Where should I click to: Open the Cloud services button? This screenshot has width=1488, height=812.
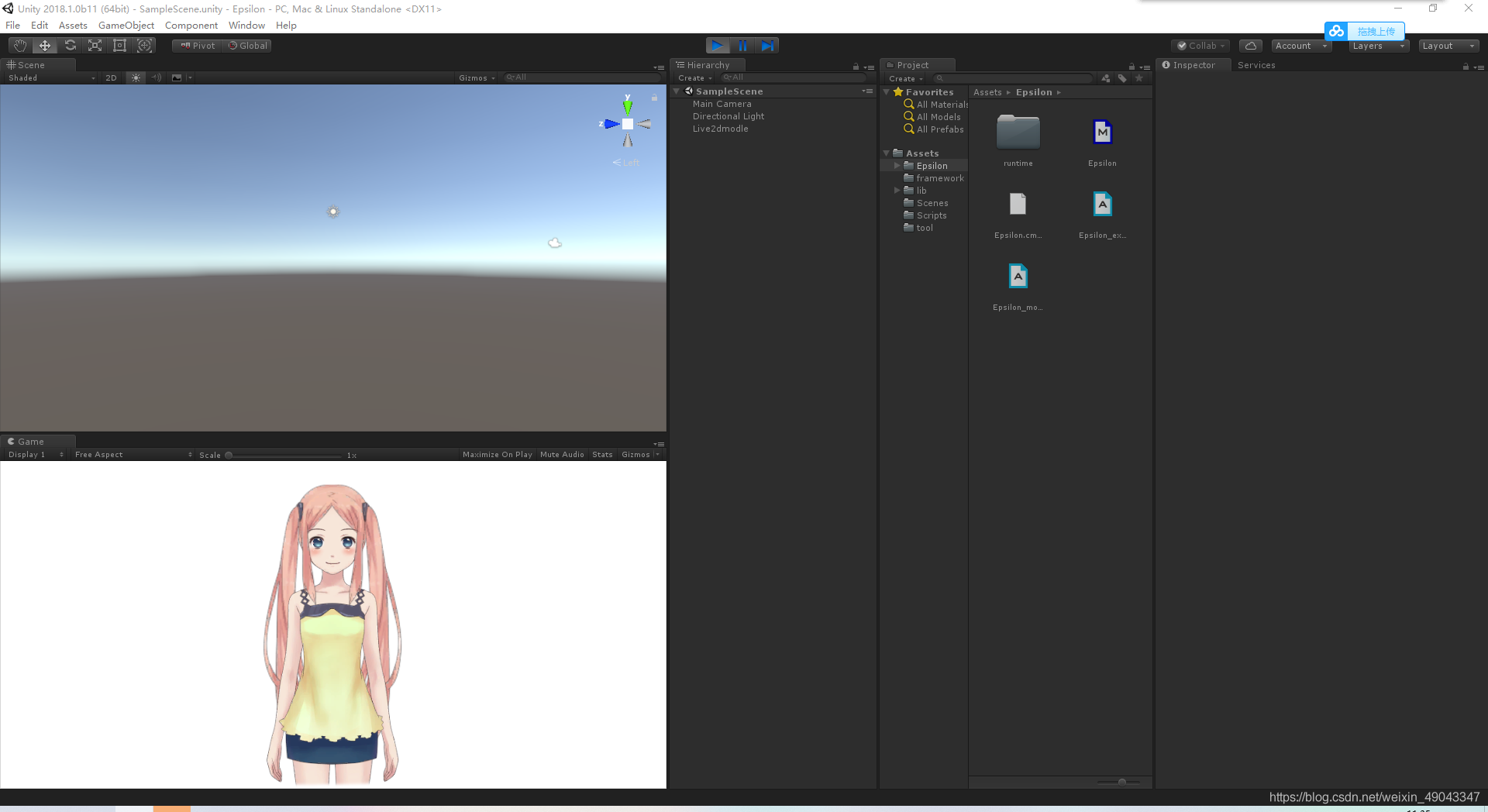(1250, 46)
